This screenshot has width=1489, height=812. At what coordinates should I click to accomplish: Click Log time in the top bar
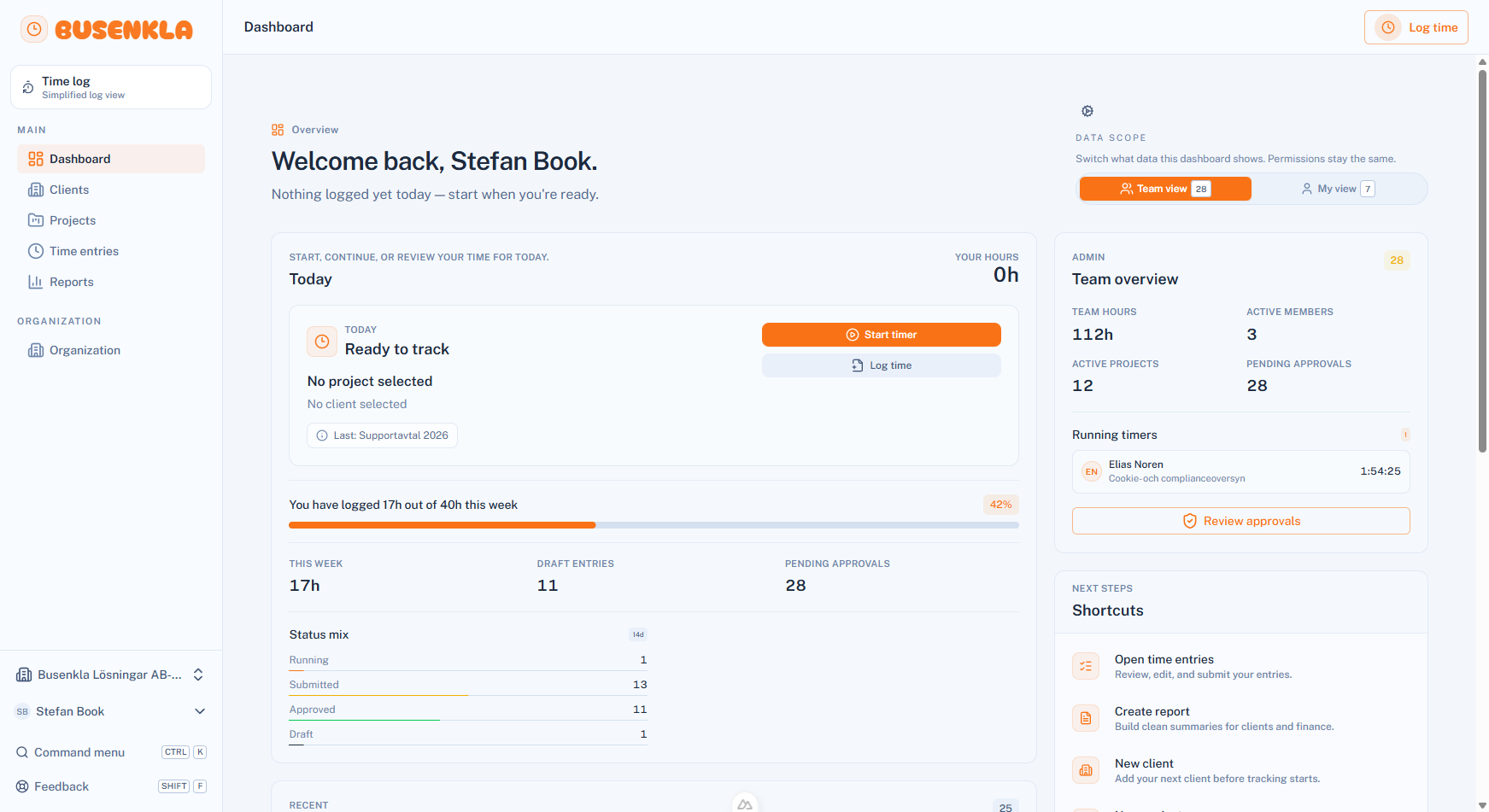(1416, 27)
